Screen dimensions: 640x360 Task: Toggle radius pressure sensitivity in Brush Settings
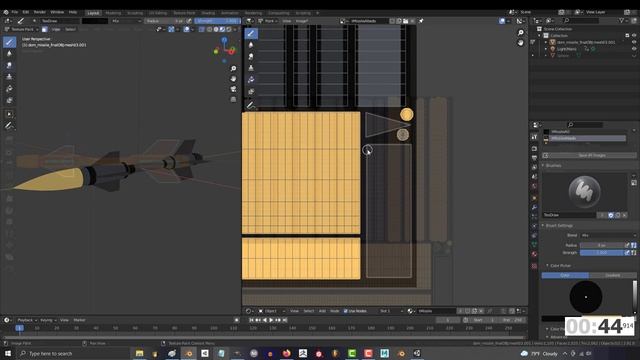tap(627, 245)
